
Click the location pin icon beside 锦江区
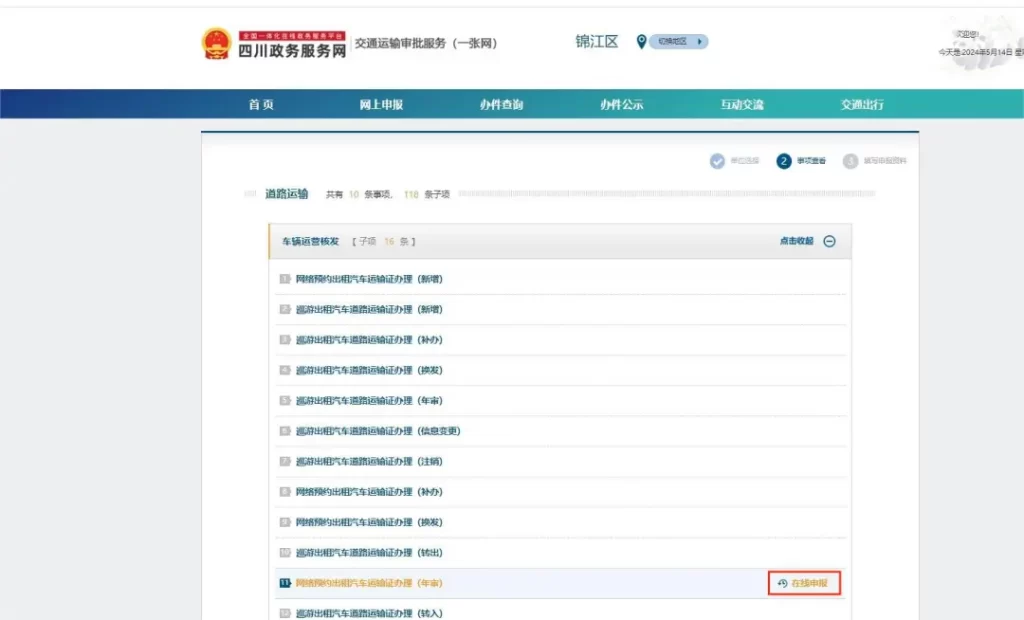(641, 42)
